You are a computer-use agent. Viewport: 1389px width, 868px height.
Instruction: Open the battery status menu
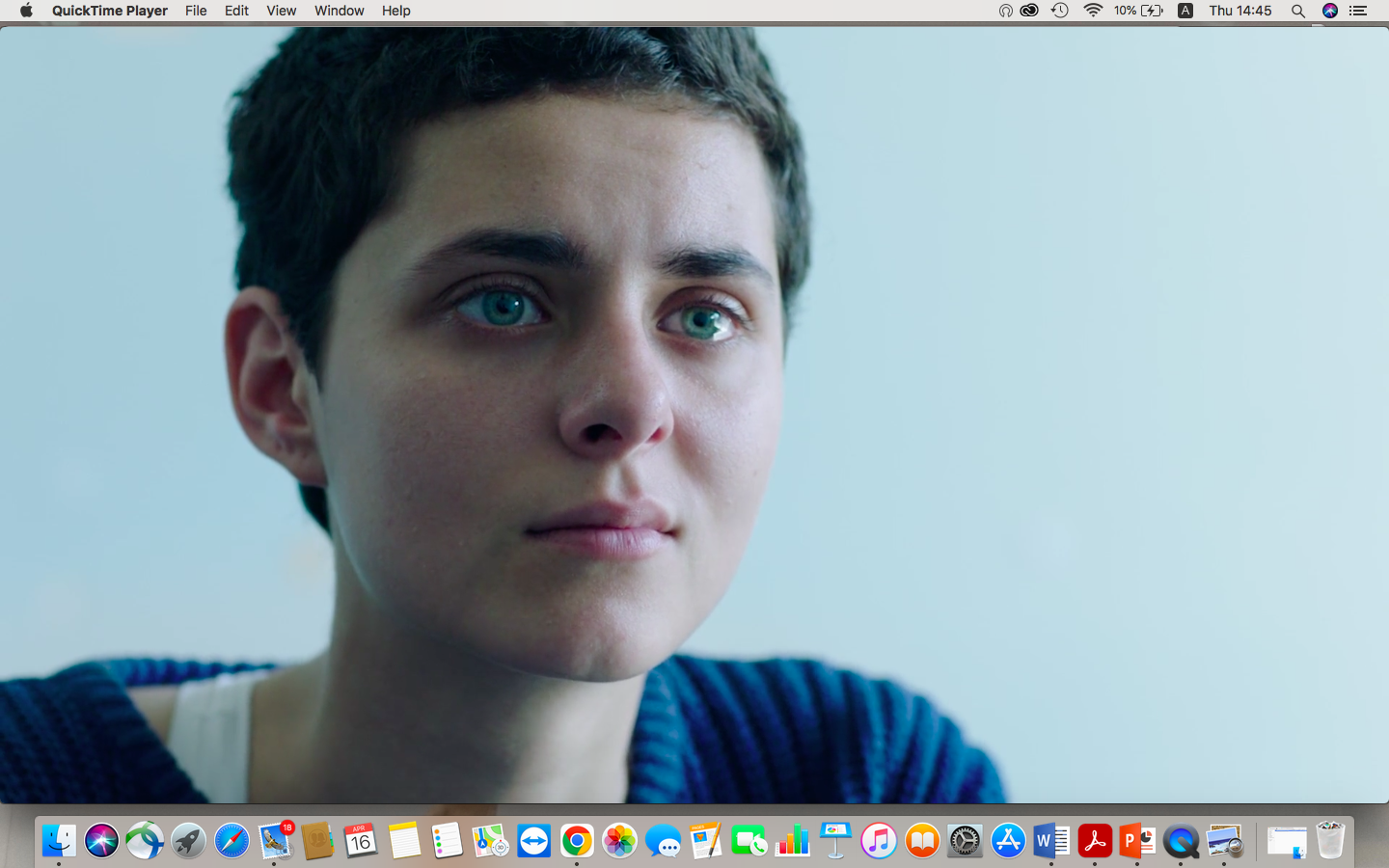click(x=1138, y=11)
